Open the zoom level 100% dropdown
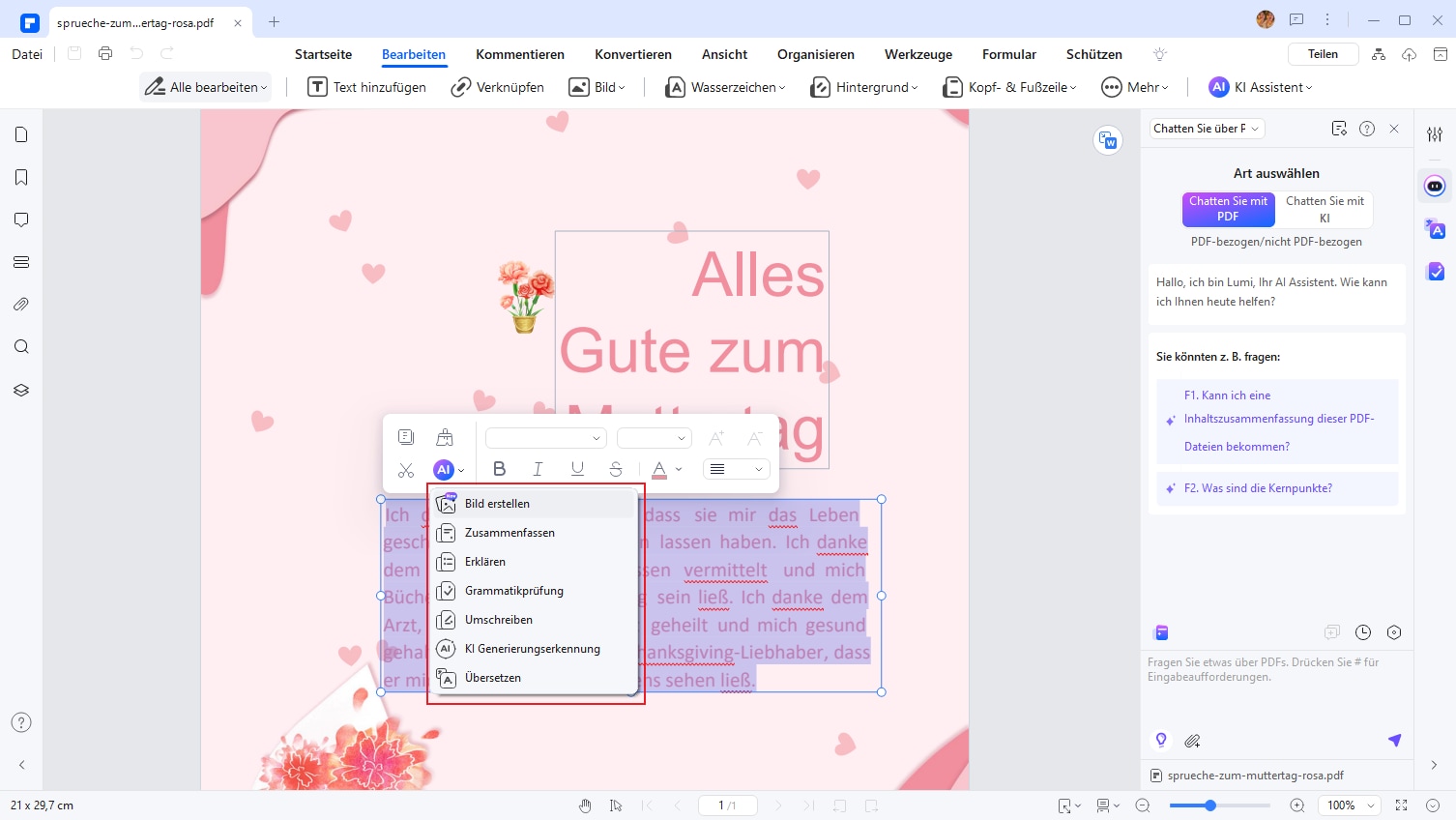Viewport: 1456px width, 820px height. click(x=1350, y=805)
